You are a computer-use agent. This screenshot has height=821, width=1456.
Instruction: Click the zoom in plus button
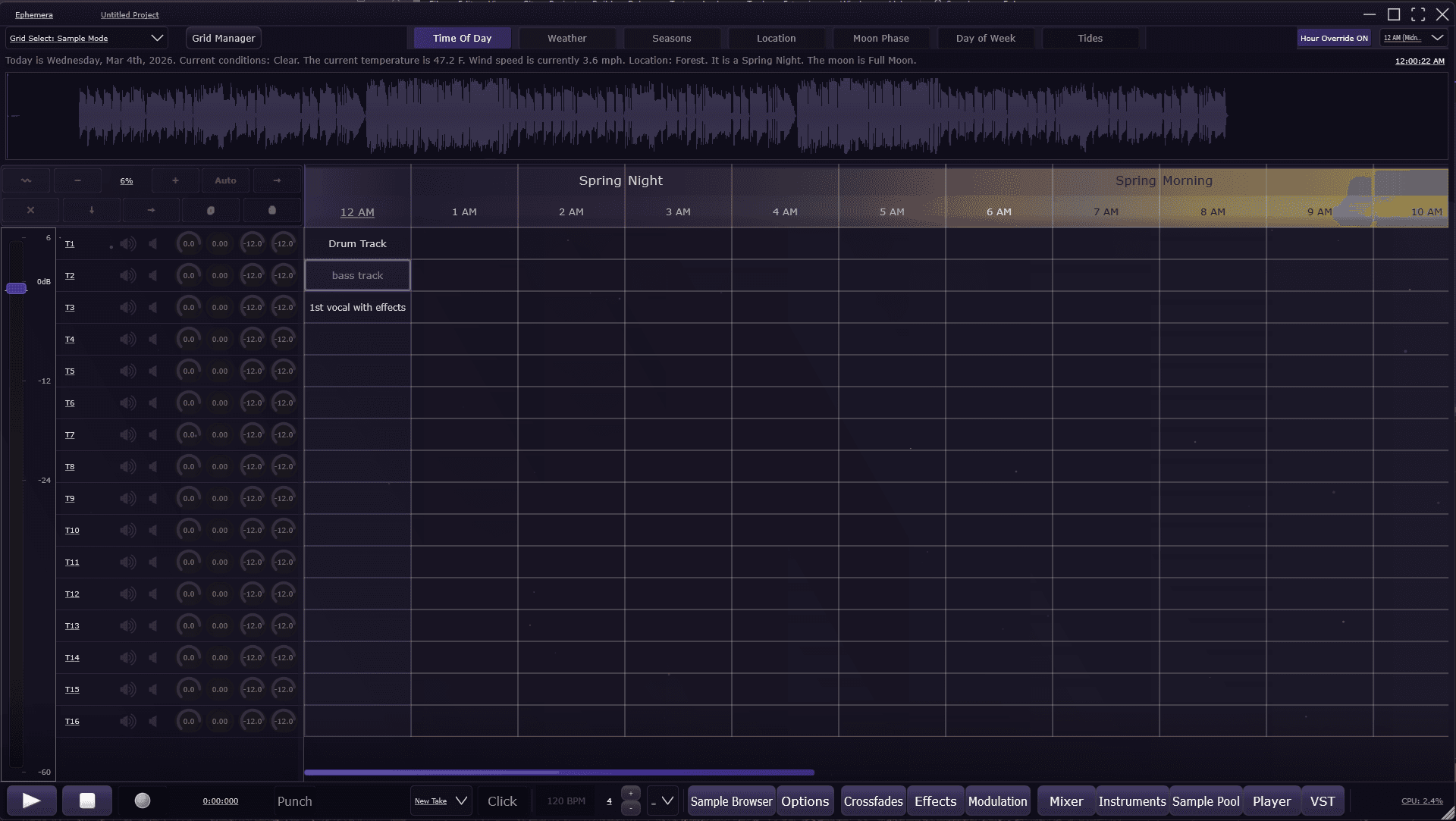175,180
